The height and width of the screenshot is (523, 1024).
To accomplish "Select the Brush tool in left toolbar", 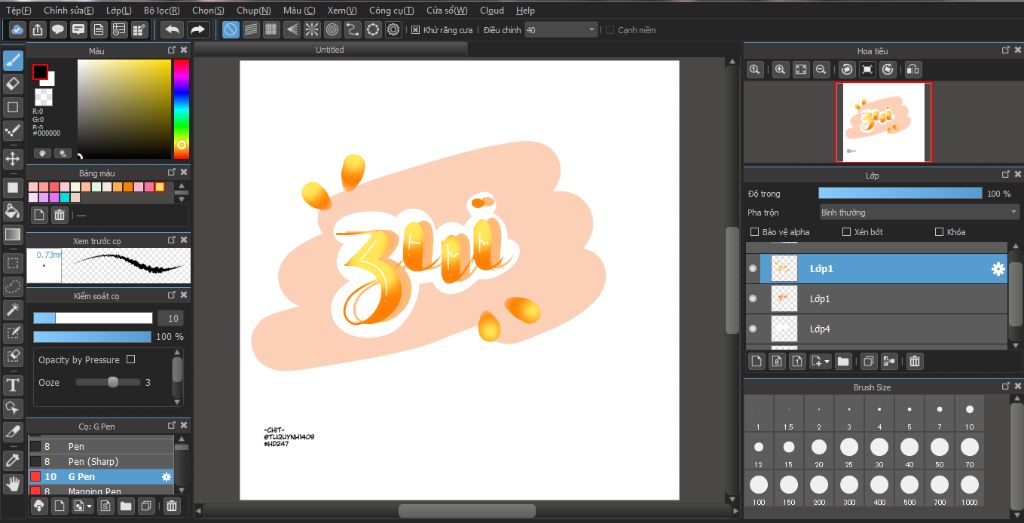I will tap(13, 61).
